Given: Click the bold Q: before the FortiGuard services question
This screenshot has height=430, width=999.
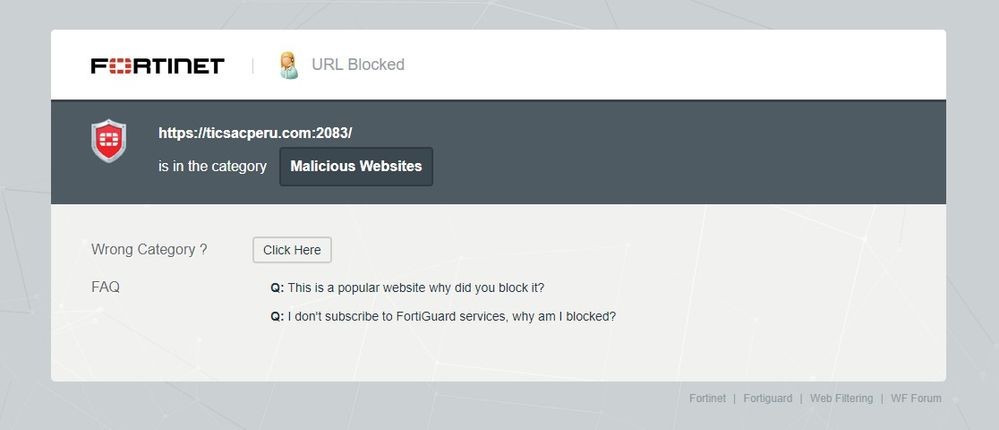Looking at the screenshot, I should tap(277, 316).
